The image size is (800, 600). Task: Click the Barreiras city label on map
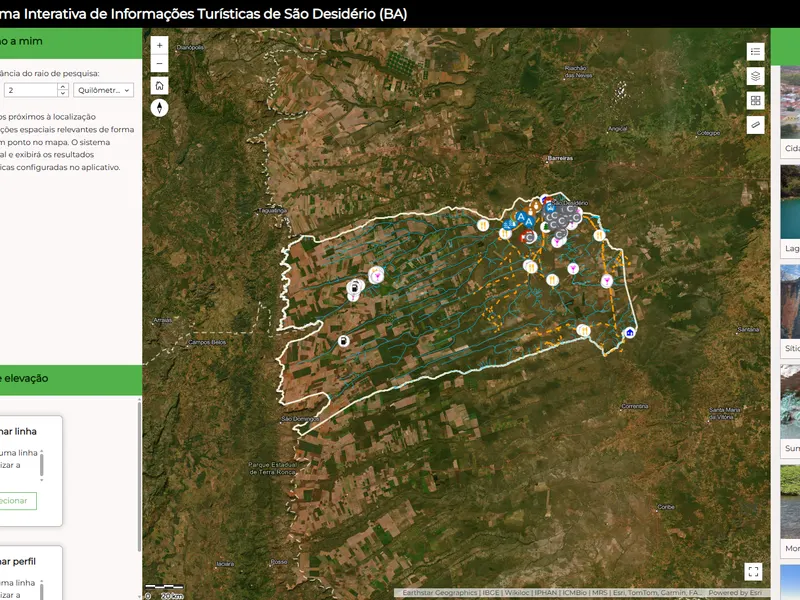(560, 159)
